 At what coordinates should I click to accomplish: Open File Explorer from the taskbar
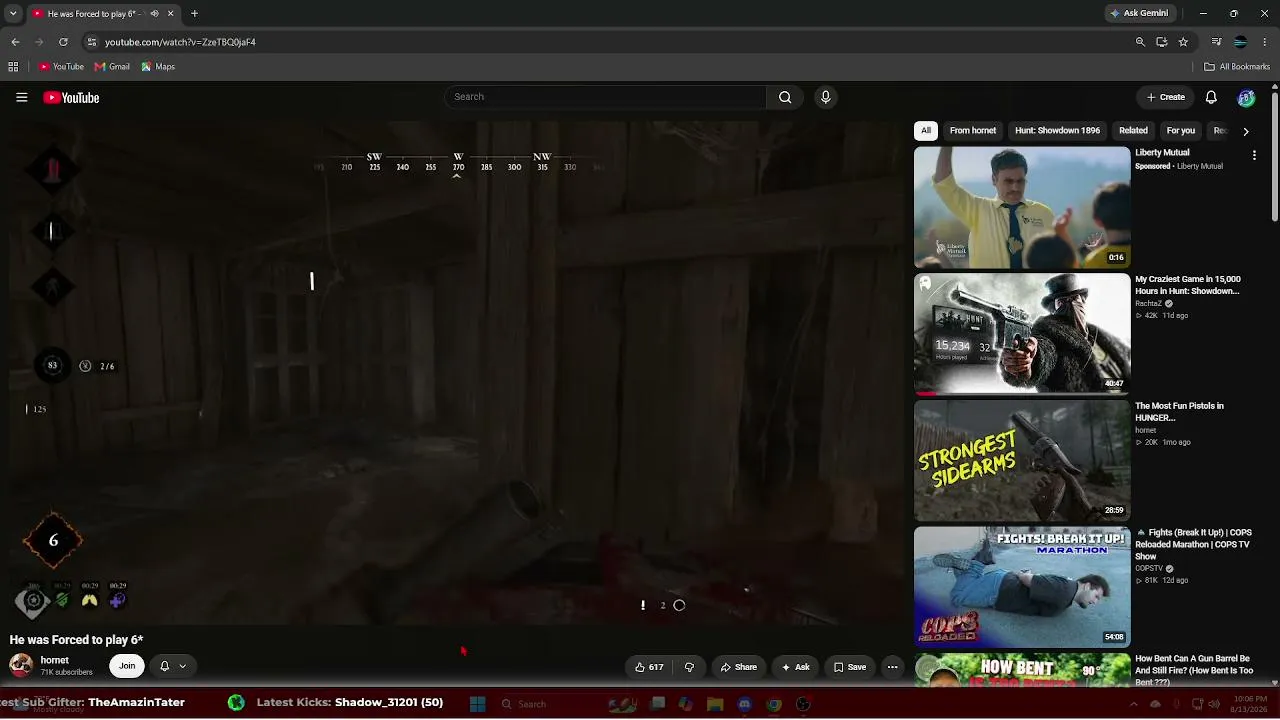click(715, 704)
